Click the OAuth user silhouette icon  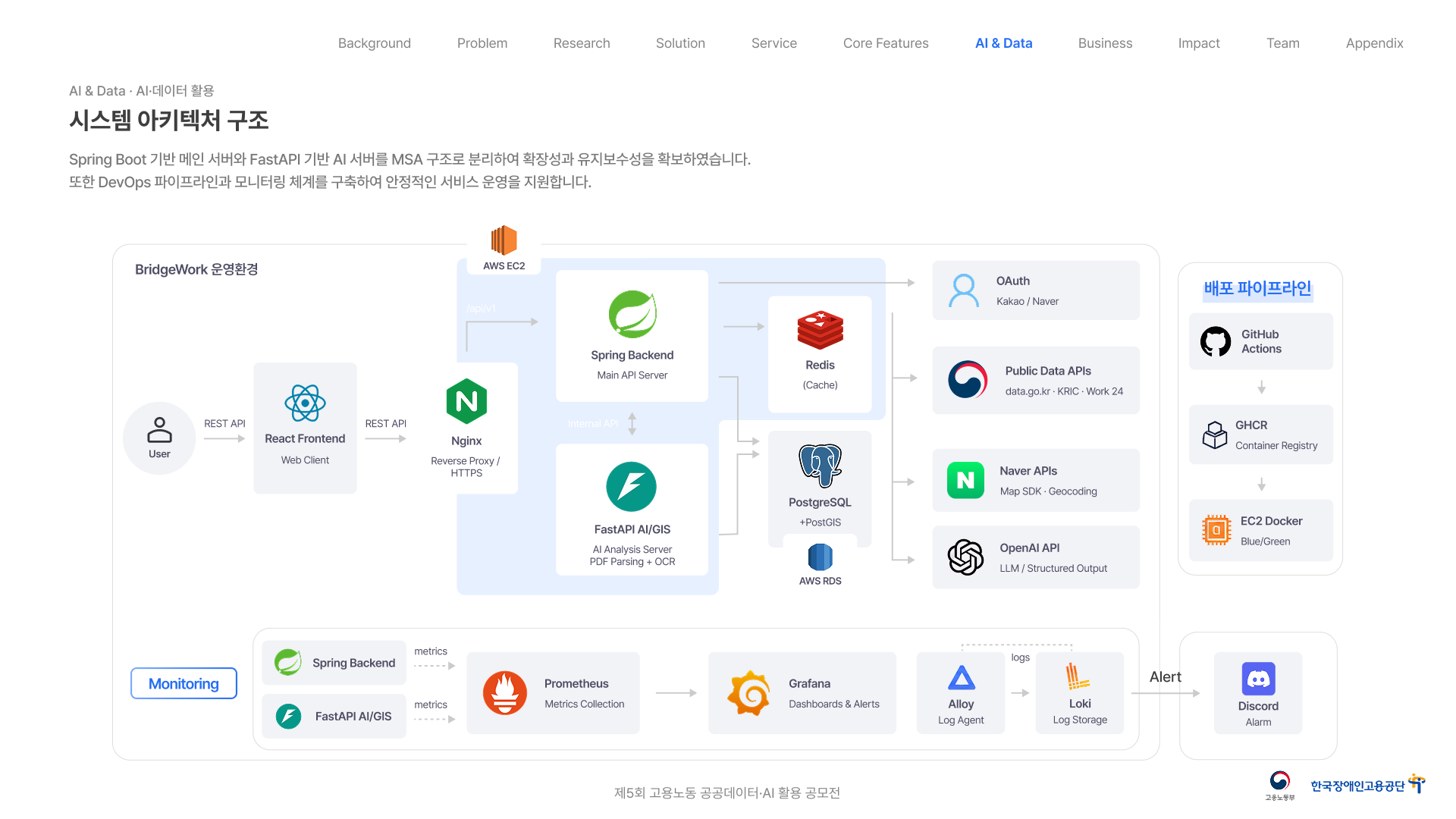[x=964, y=290]
